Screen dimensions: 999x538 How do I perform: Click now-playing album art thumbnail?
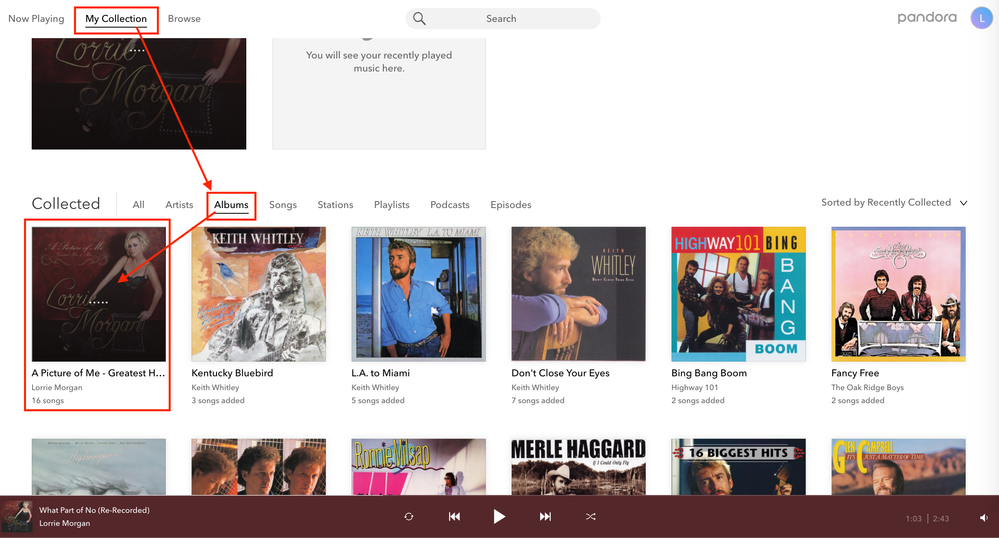tap(17, 516)
